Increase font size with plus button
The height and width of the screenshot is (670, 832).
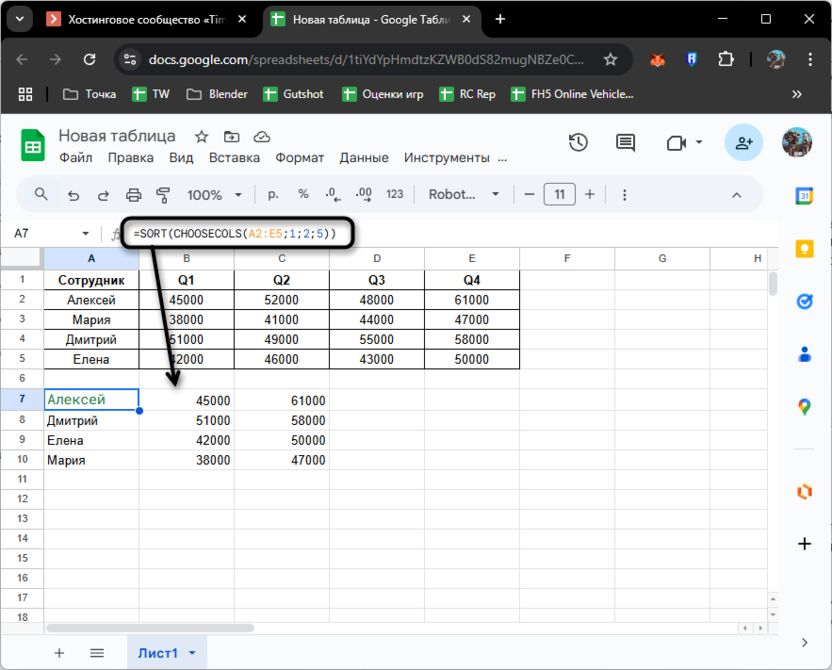590,195
